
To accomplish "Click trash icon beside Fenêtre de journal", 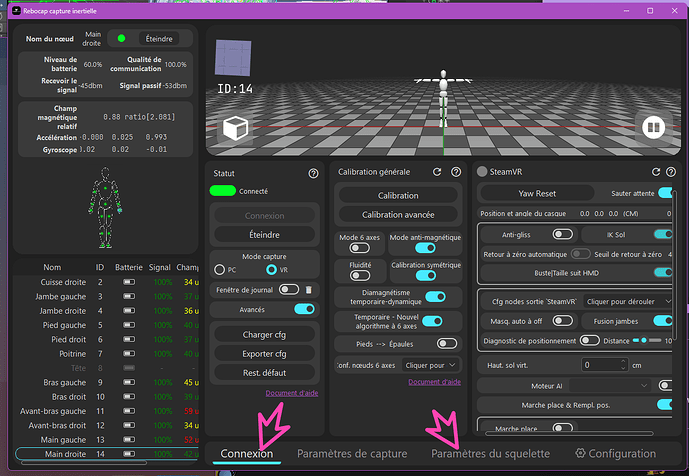I will pyautogui.click(x=309, y=290).
